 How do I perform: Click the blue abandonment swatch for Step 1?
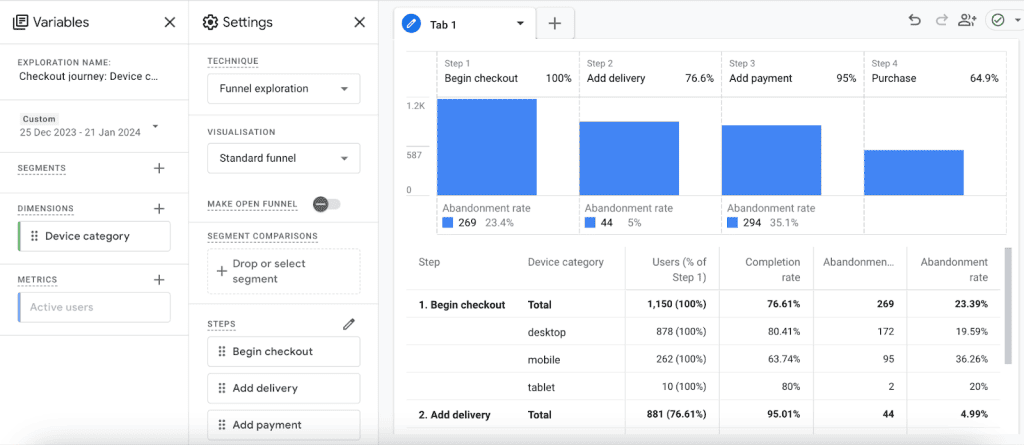click(x=448, y=223)
